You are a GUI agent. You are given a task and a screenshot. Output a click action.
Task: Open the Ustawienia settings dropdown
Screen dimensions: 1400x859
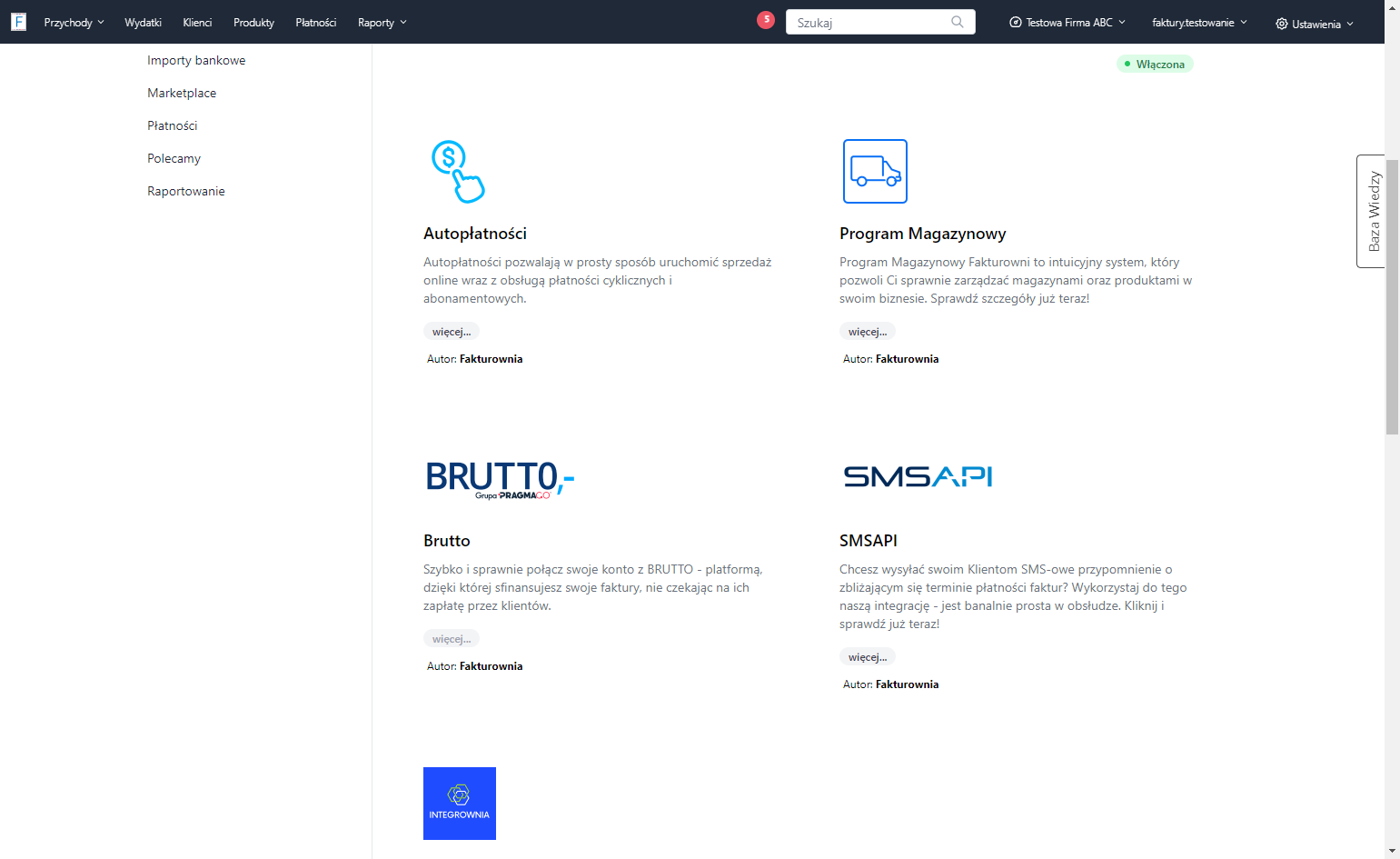click(1315, 24)
